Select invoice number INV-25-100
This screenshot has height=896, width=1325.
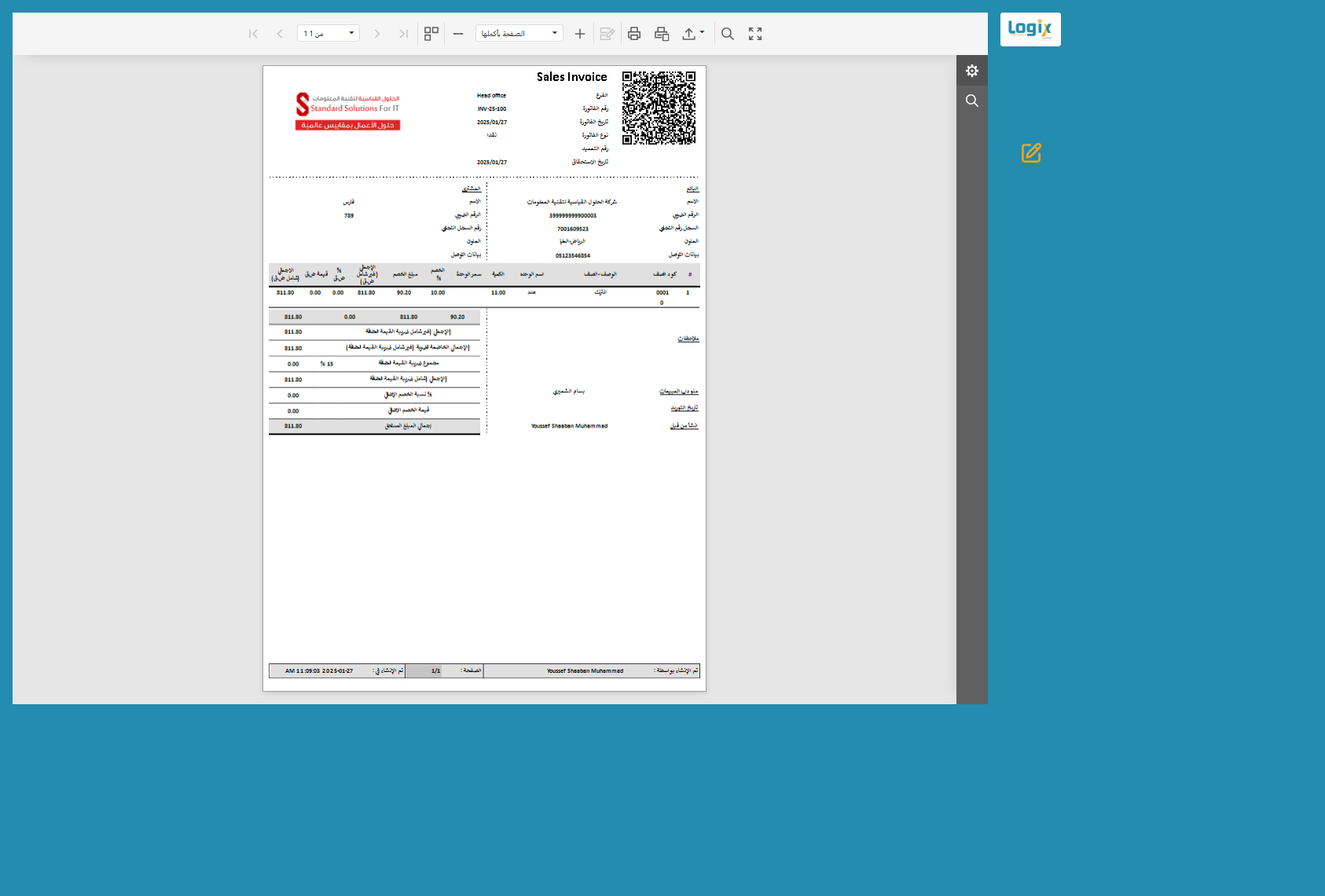click(492, 109)
